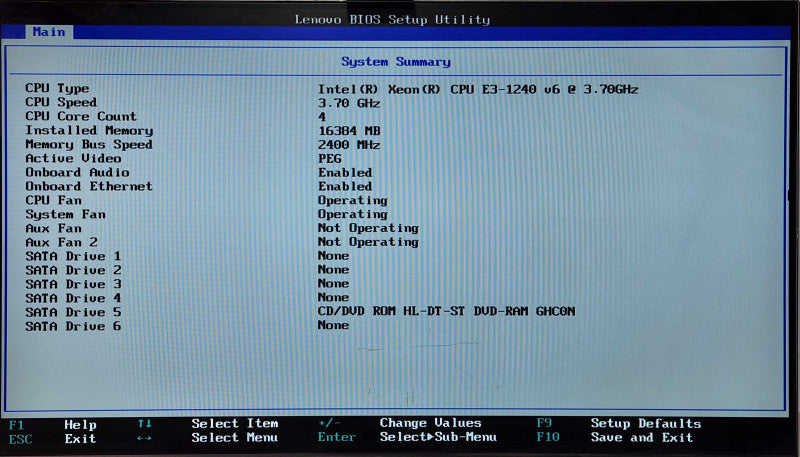Click the F1 key hint

(x=16, y=425)
